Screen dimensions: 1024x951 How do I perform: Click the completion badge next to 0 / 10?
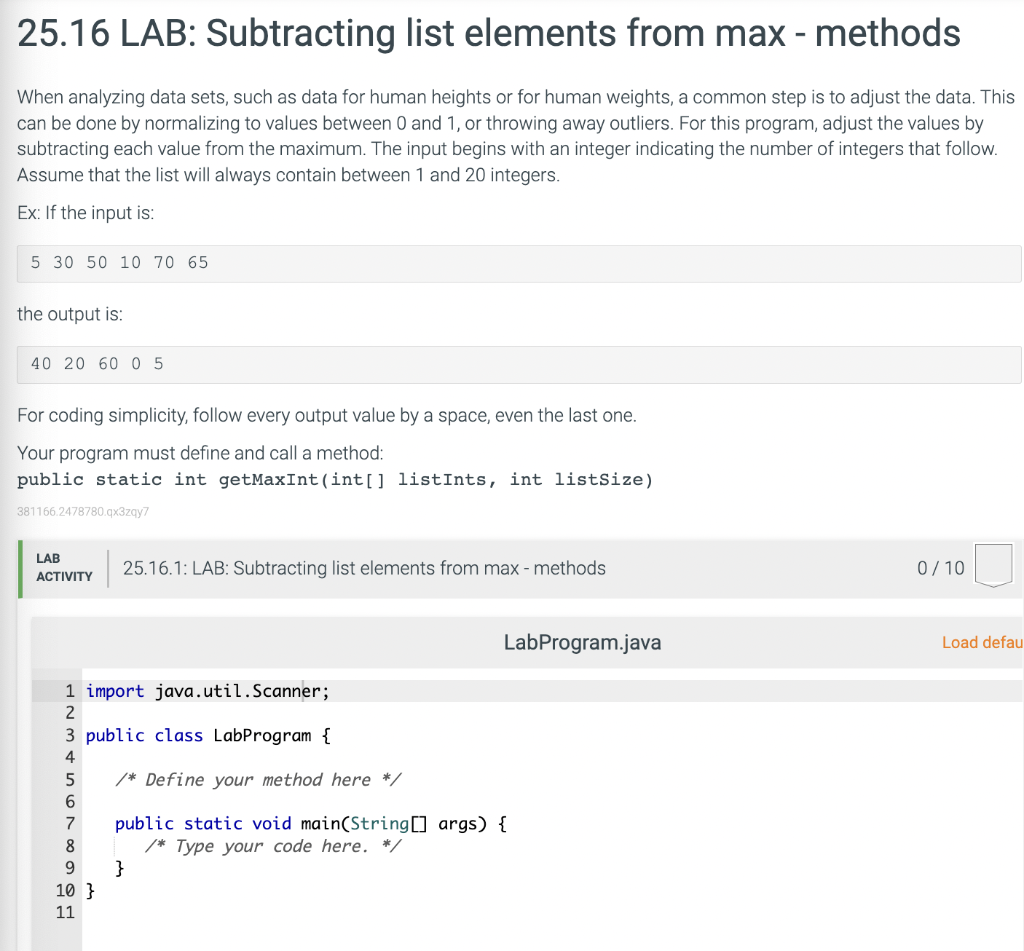(x=993, y=566)
